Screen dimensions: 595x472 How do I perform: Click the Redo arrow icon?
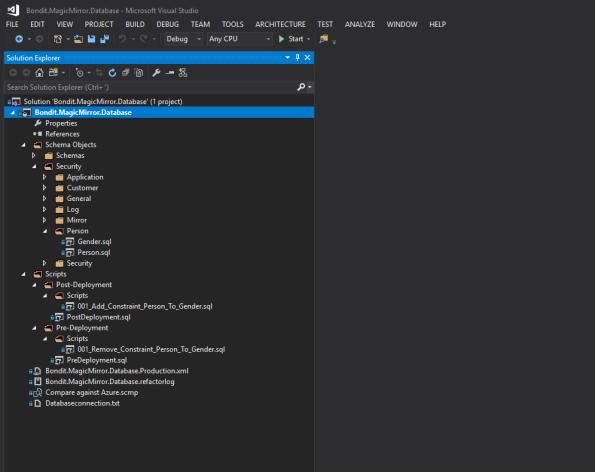click(143, 39)
